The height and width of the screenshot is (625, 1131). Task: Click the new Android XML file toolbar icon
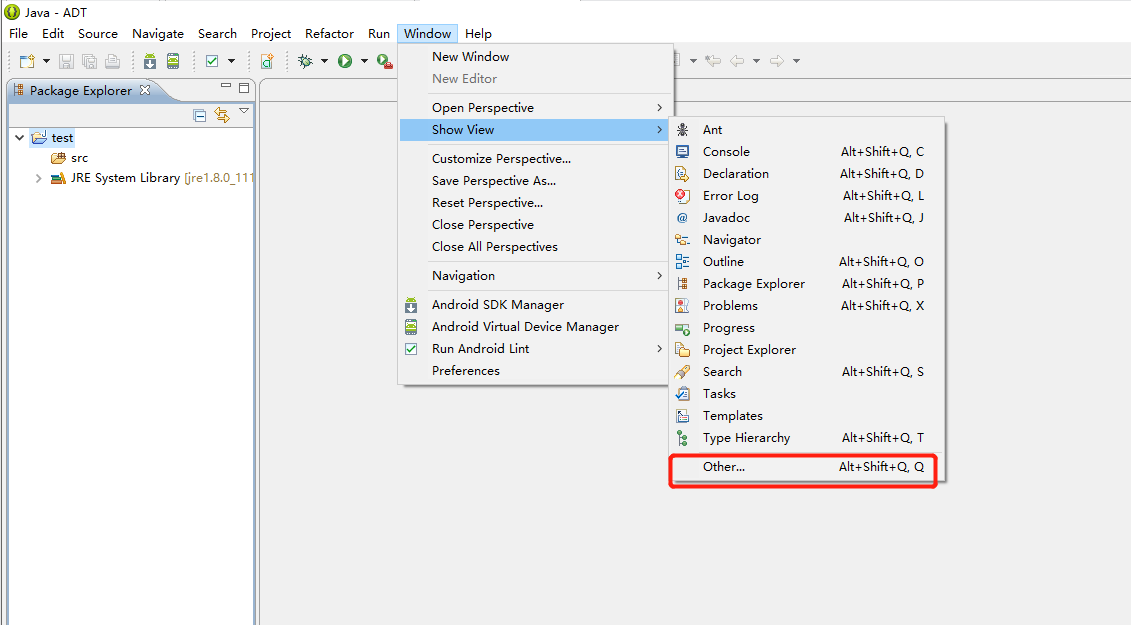pyautogui.click(x=267, y=61)
